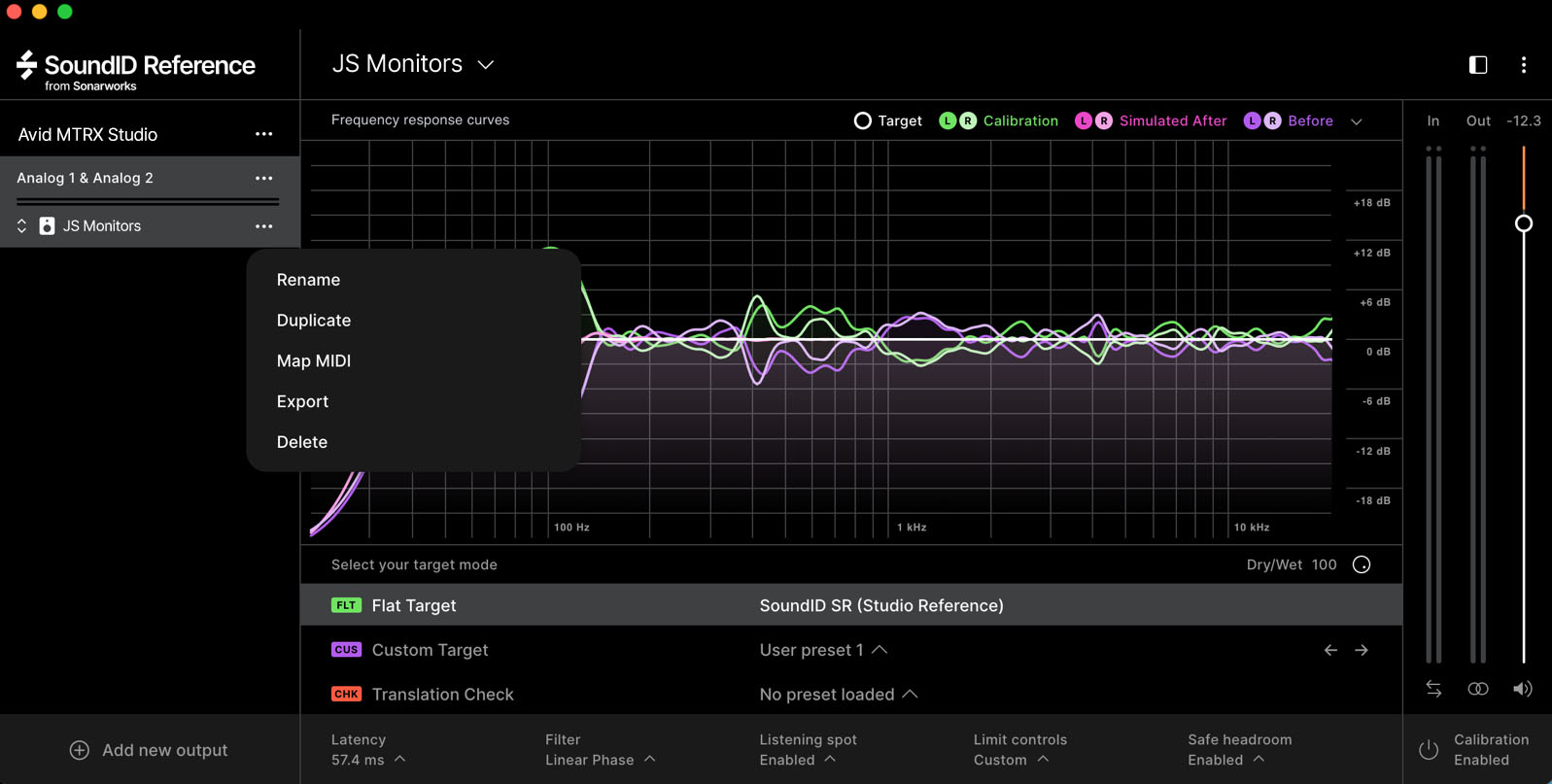Screen dimensions: 1552x784
Task: Choose Map MIDI in the context menu
Action: (314, 360)
